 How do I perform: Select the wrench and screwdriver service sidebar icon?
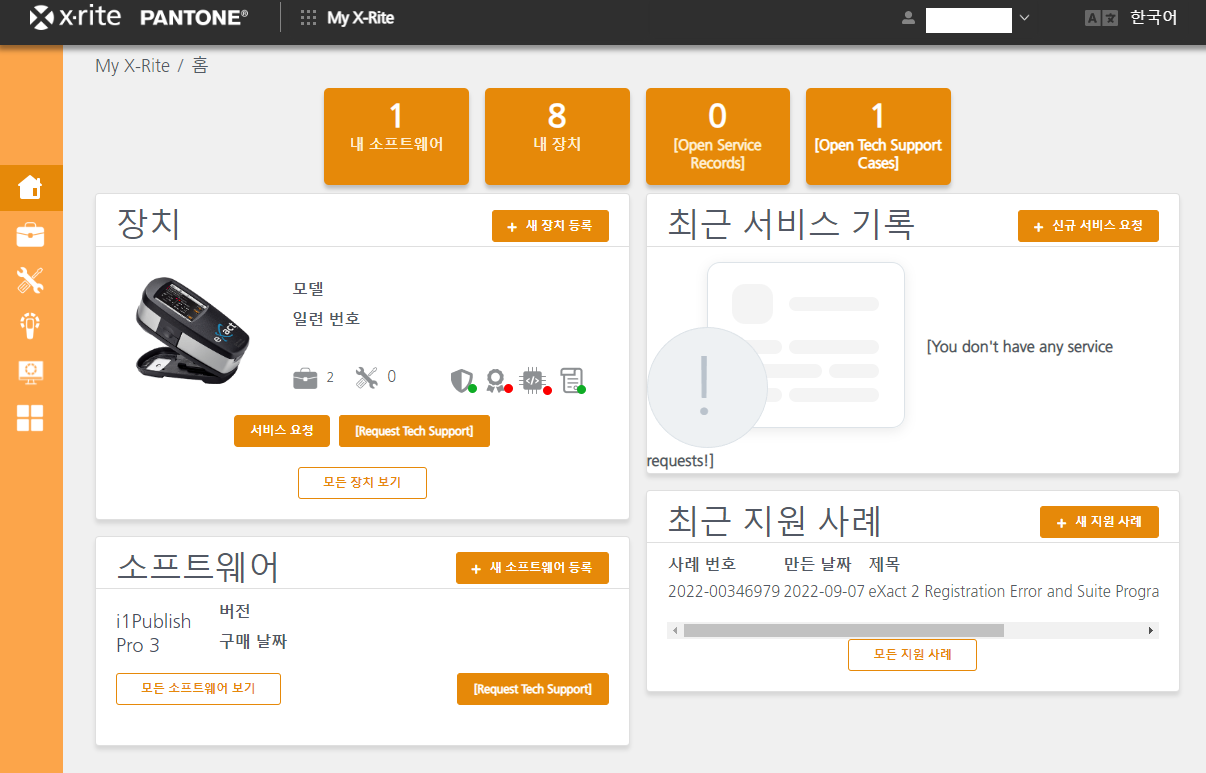tap(31, 280)
